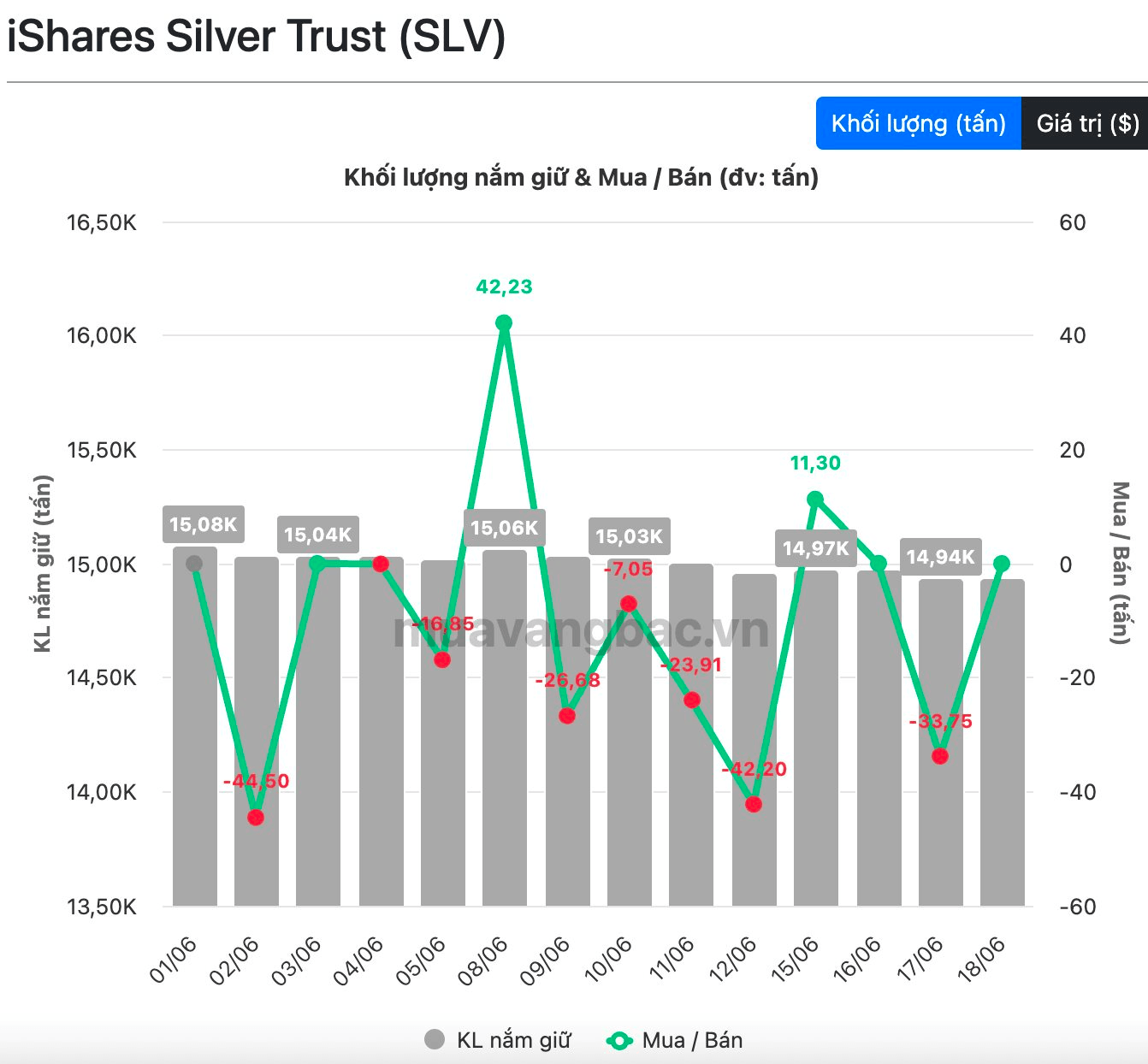
Task: Select the 42,23 peak point on 08/06
Action: click(504, 323)
